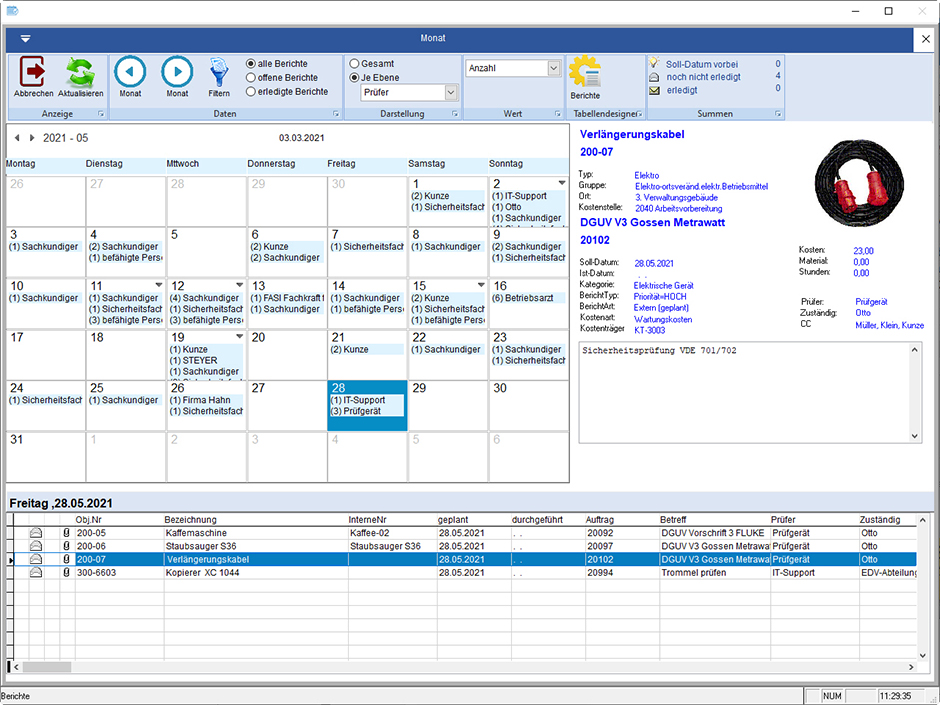The width and height of the screenshot is (940, 705).
Task: Select the 'offene Berichte' radio button
Action: point(251,78)
